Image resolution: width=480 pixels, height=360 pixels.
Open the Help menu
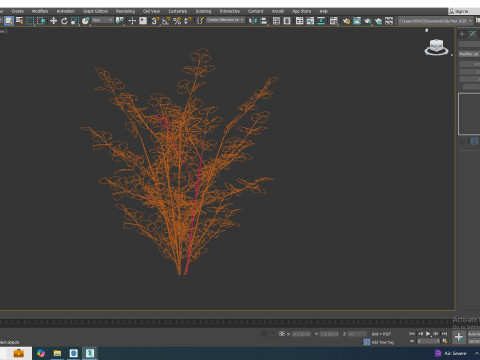coord(323,11)
